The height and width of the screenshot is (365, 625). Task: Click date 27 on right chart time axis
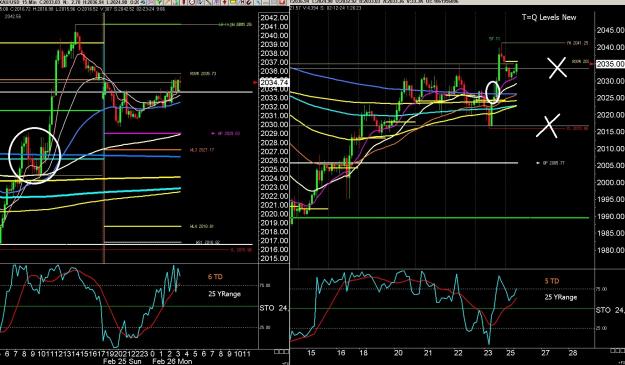point(545,353)
